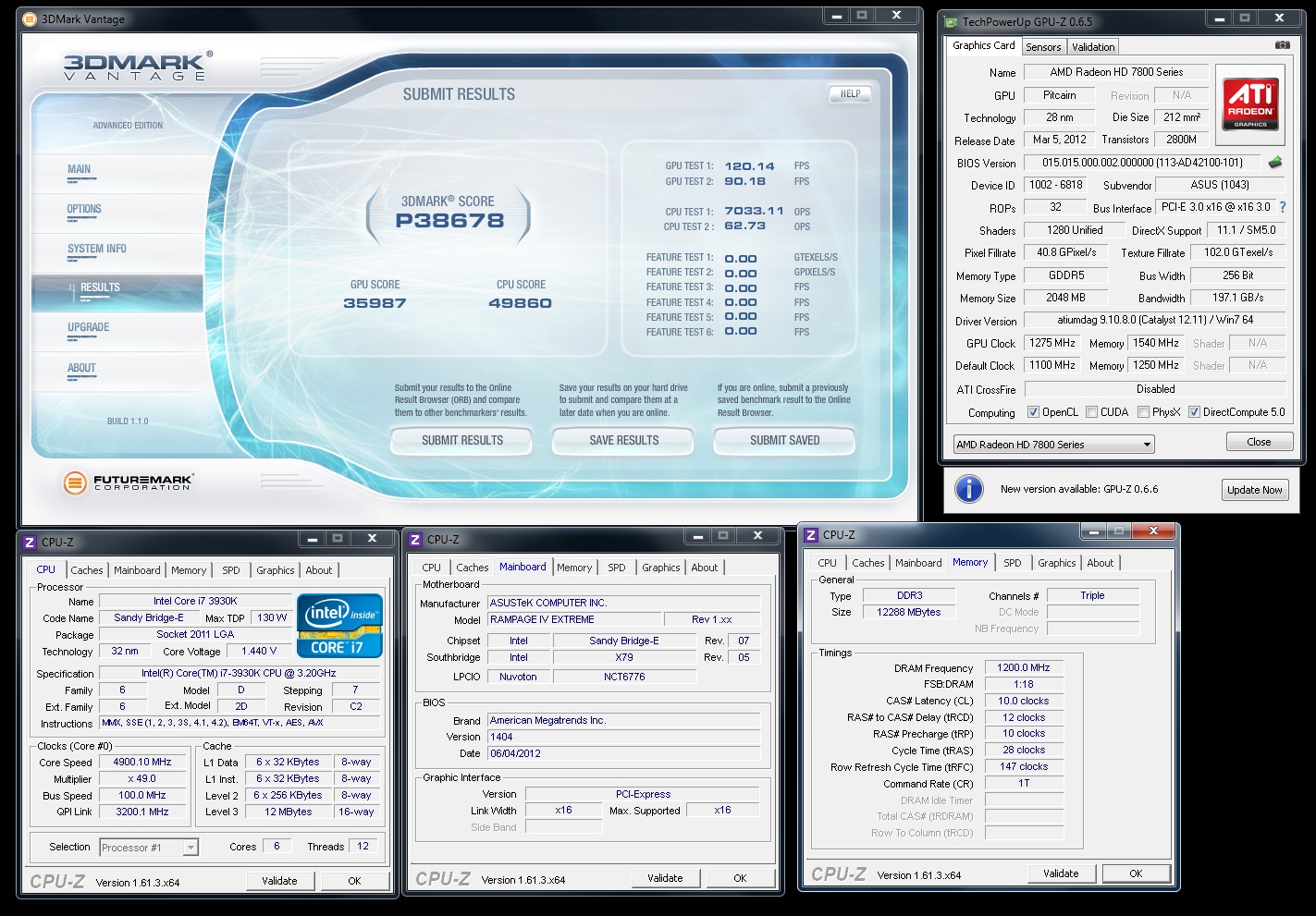Click the Intel Core i7 logo in CPU-Z

339,625
